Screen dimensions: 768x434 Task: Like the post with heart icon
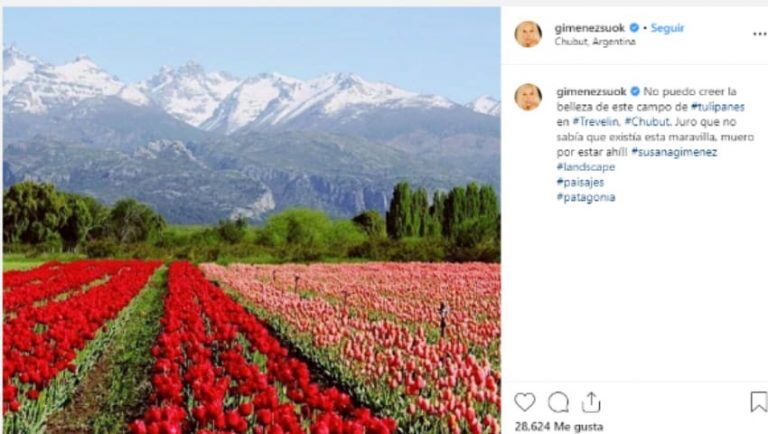point(525,402)
